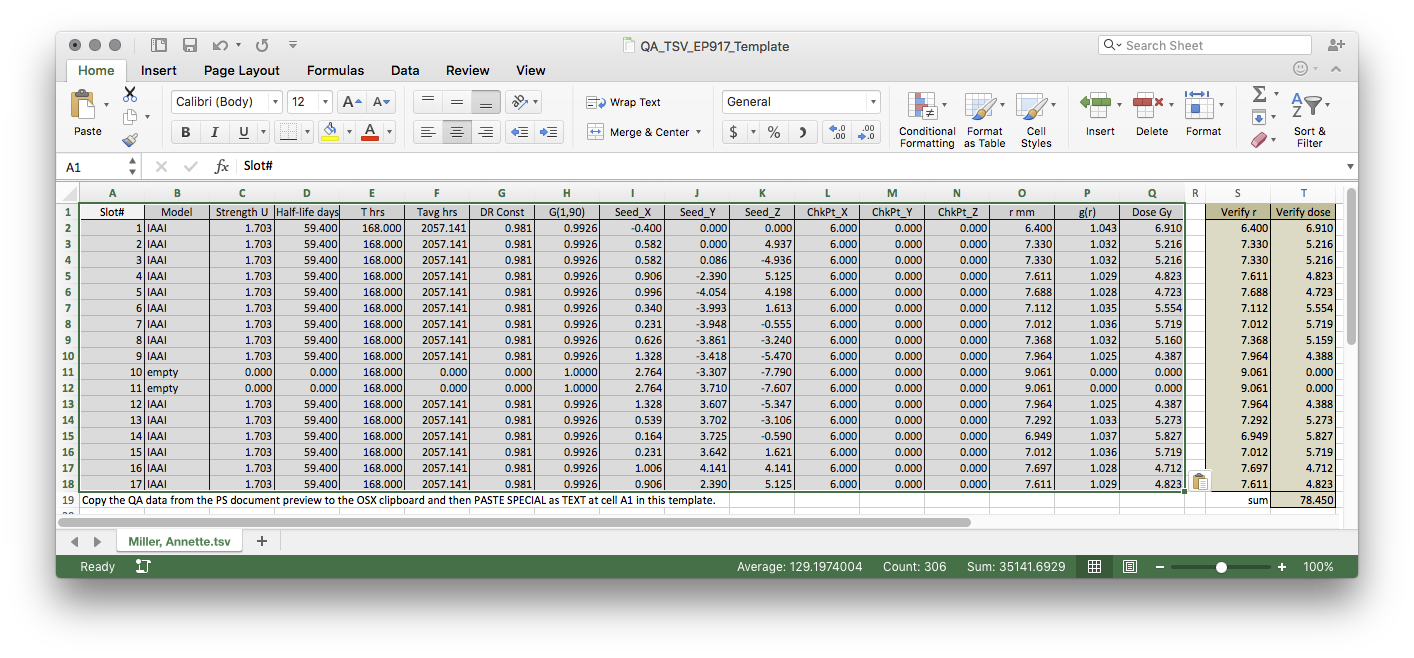
Task: Click the Format Painter brush icon
Action: click(130, 141)
